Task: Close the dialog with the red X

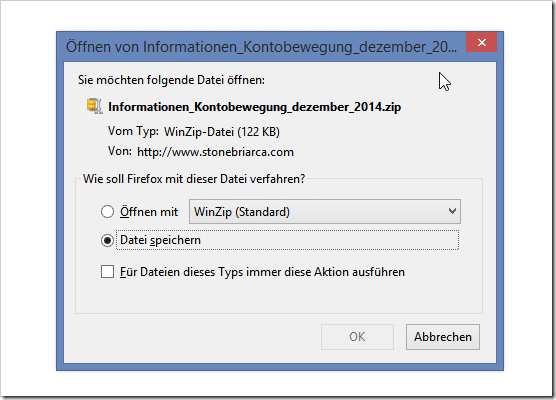Action: (482, 42)
